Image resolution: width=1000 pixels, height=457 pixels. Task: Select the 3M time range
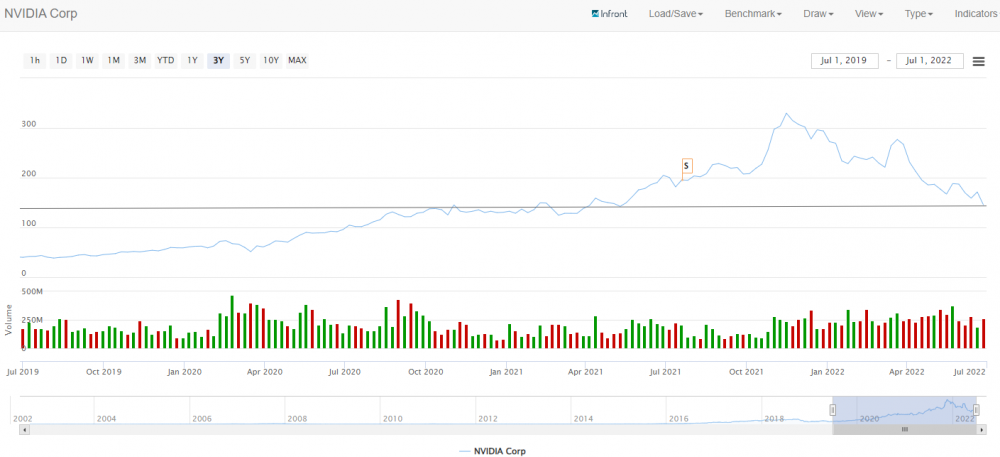140,61
